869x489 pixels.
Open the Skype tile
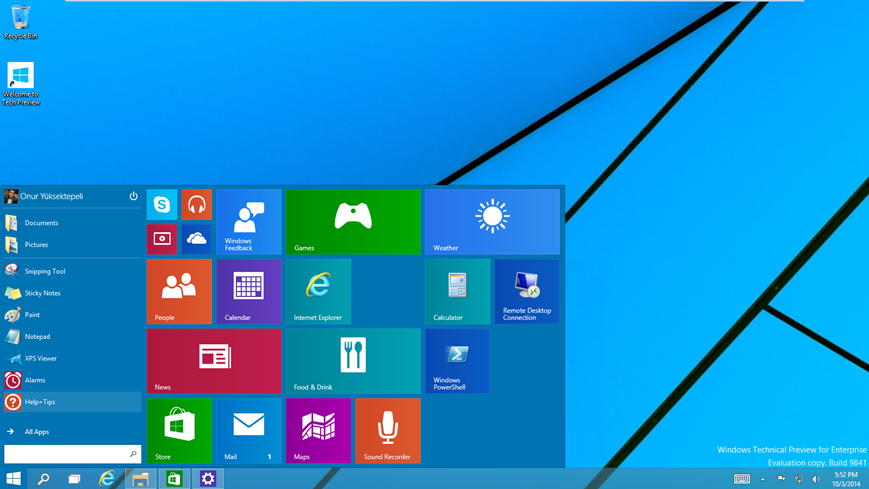pos(162,205)
